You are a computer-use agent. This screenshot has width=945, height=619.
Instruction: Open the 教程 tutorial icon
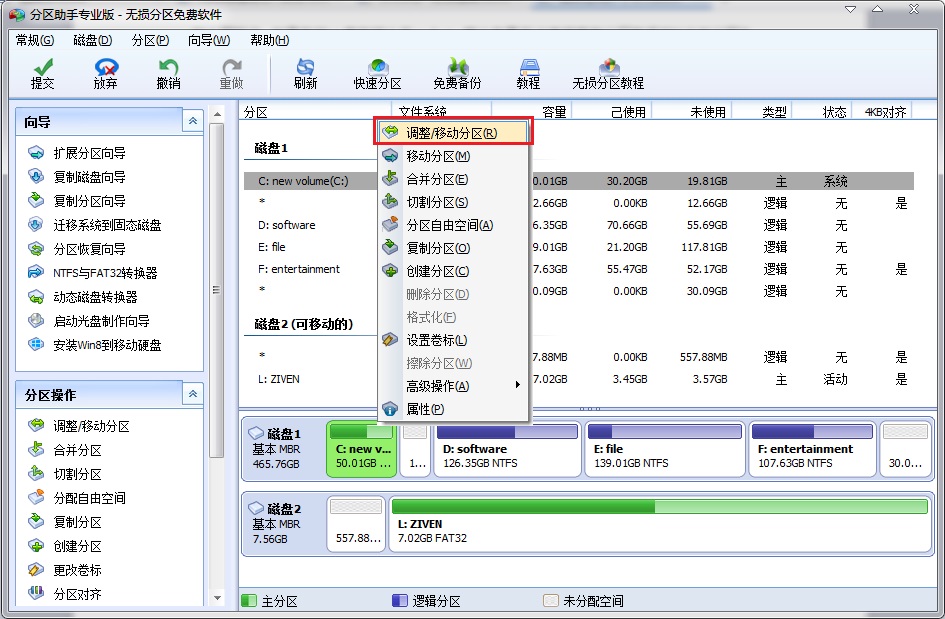pos(529,74)
